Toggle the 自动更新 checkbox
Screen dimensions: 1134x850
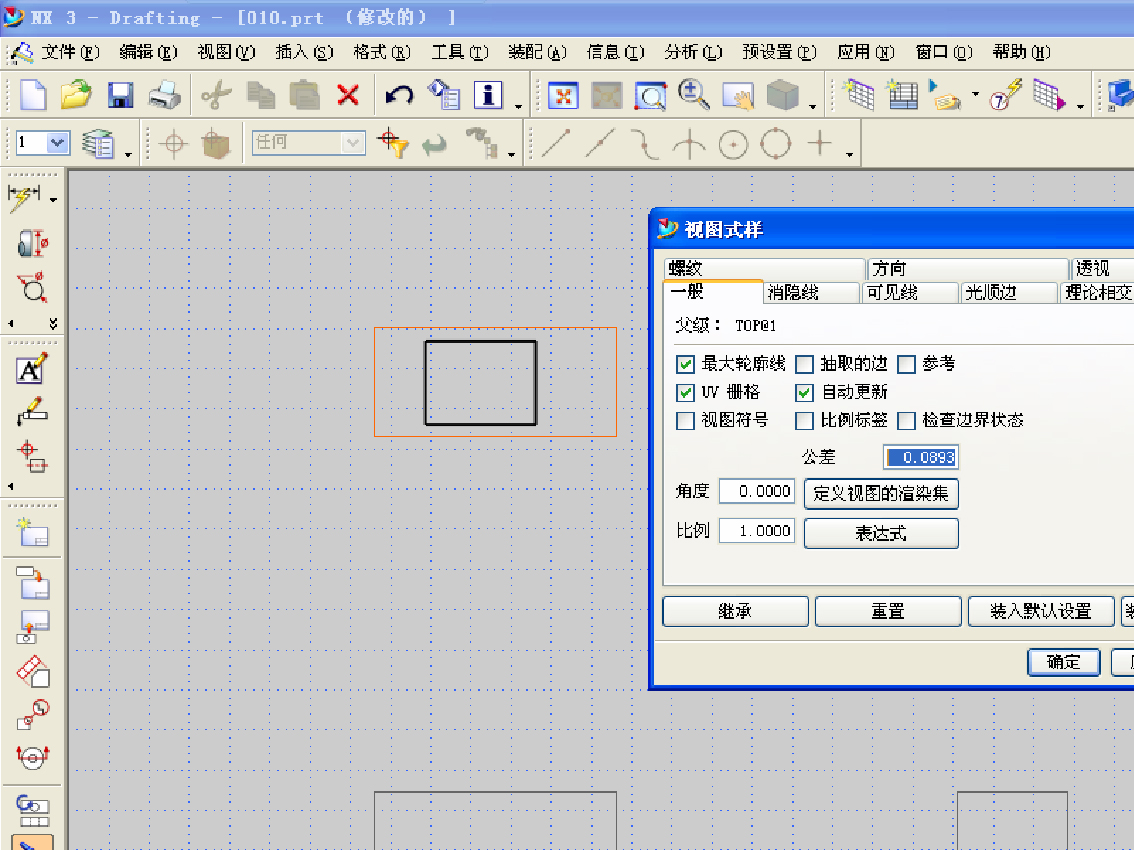coord(804,393)
